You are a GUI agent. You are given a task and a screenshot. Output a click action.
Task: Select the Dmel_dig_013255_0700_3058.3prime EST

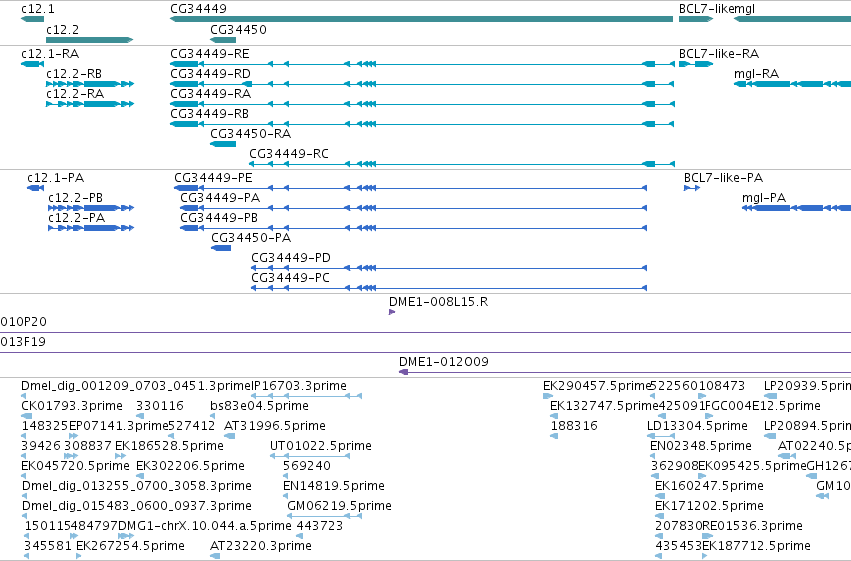coord(25,496)
